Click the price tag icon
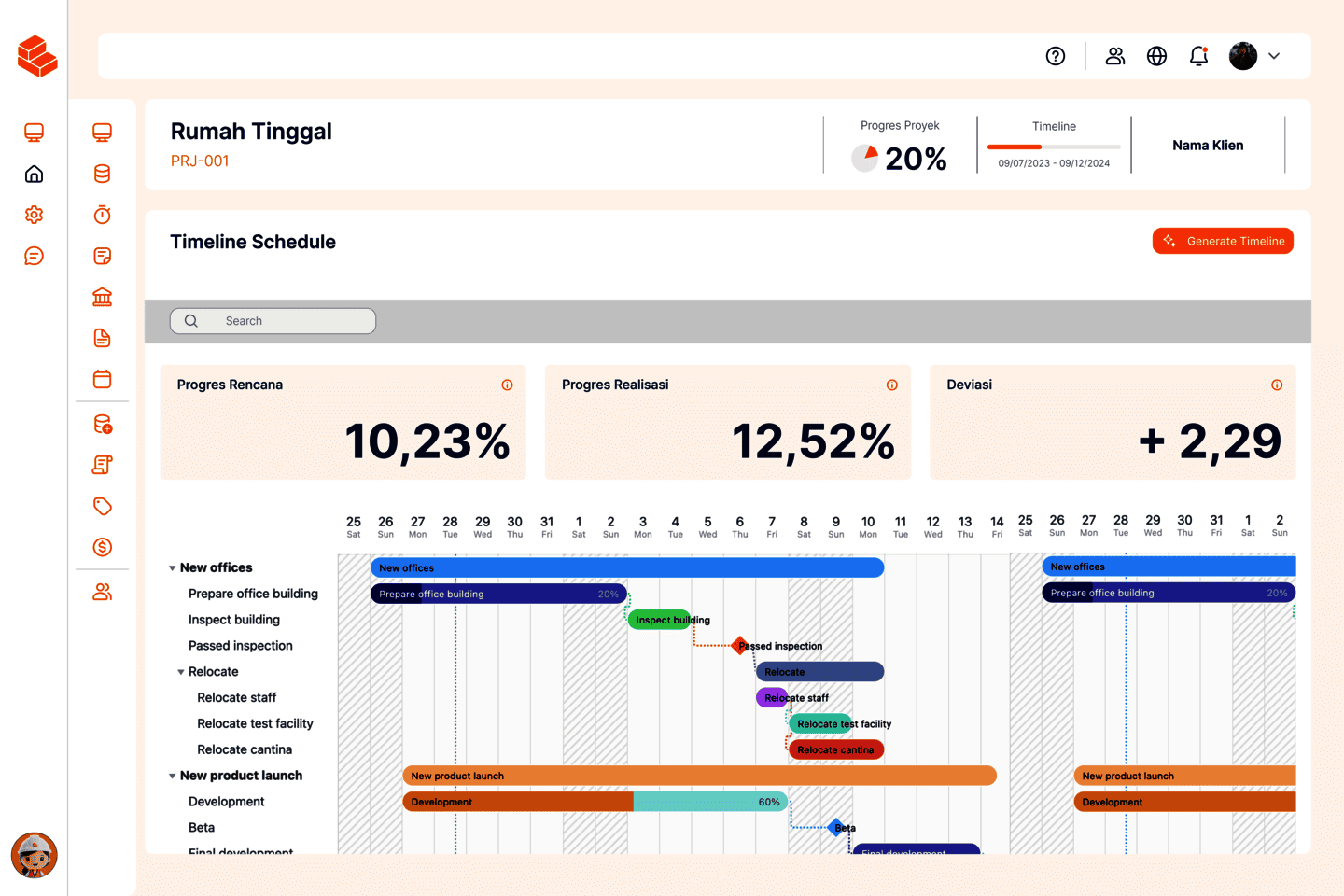This screenshot has height=896, width=1344. (103, 506)
